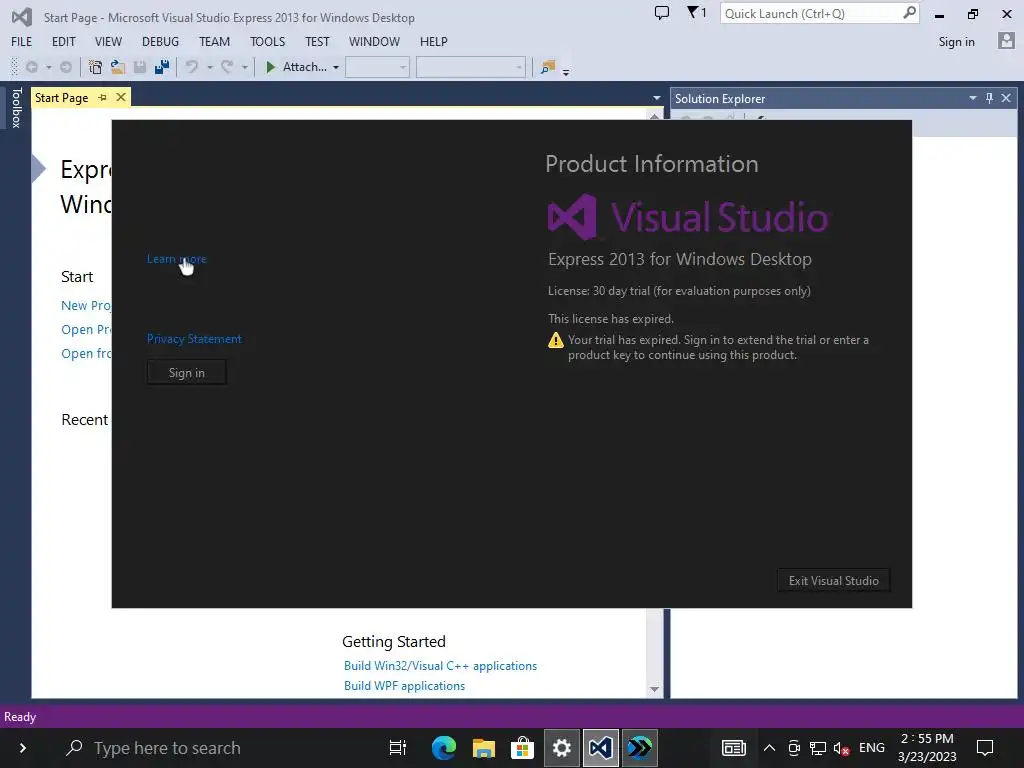This screenshot has height=768, width=1024.
Task: Show hidden tray icons chevron
Action: [769, 748]
